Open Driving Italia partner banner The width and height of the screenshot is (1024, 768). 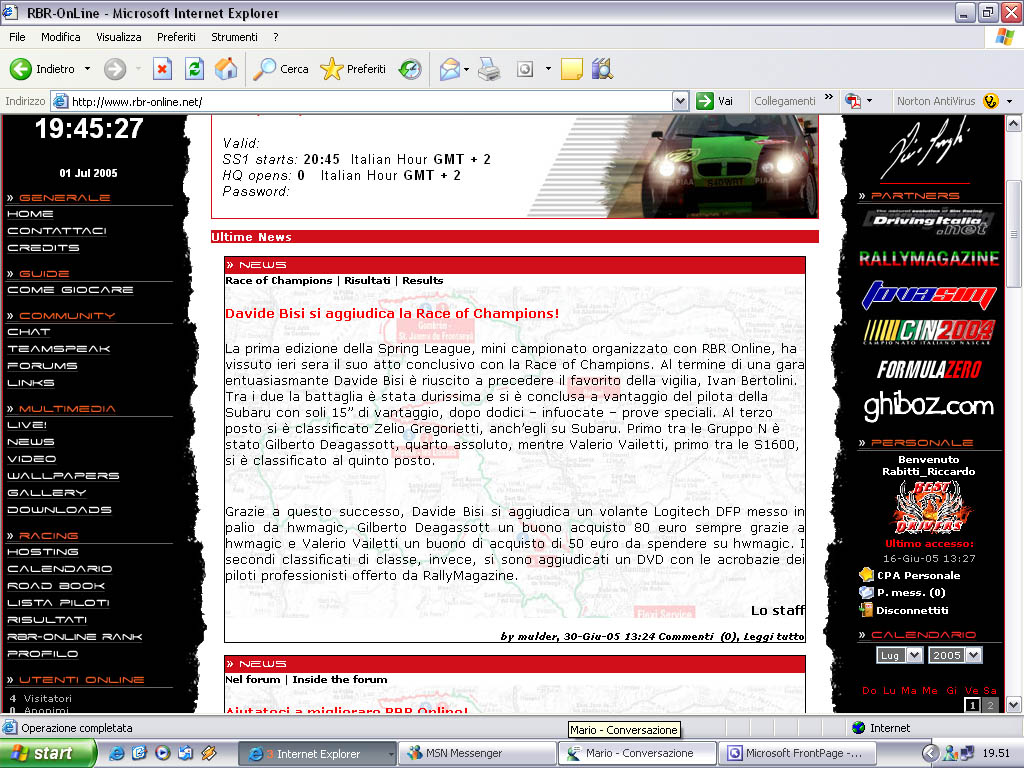(929, 222)
